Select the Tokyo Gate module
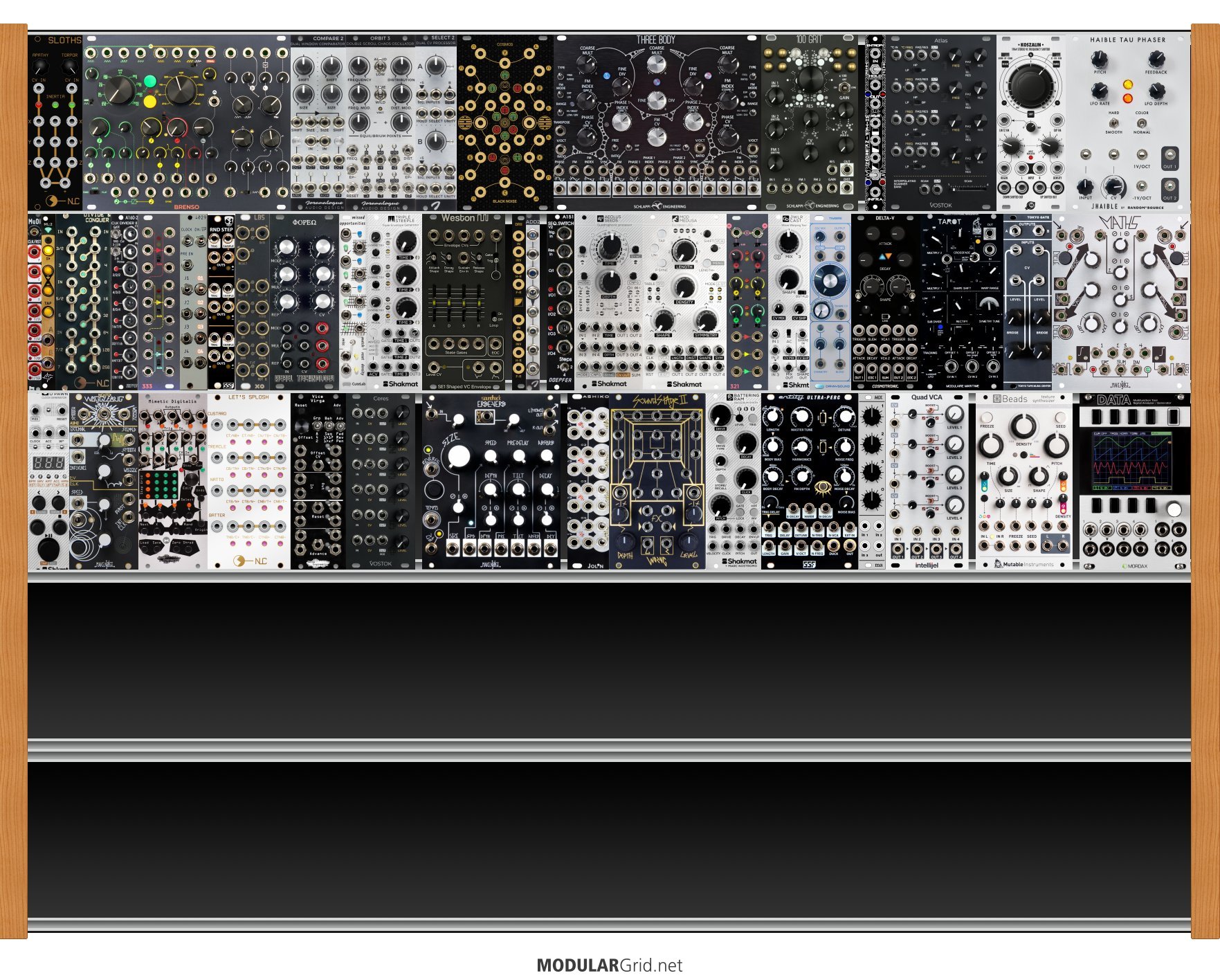1220x980 pixels. [1028, 302]
